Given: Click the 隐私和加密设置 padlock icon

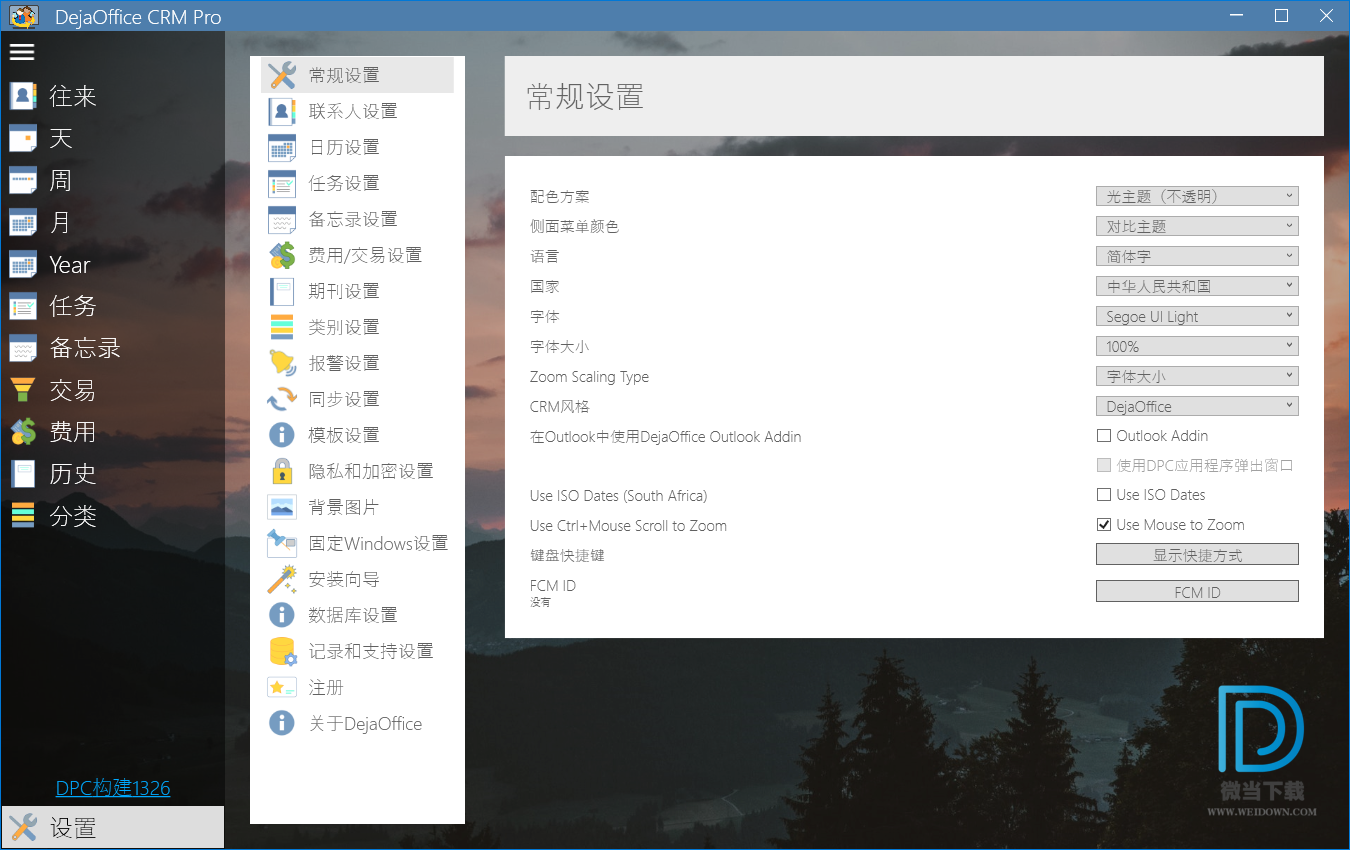Looking at the screenshot, I should [x=282, y=471].
